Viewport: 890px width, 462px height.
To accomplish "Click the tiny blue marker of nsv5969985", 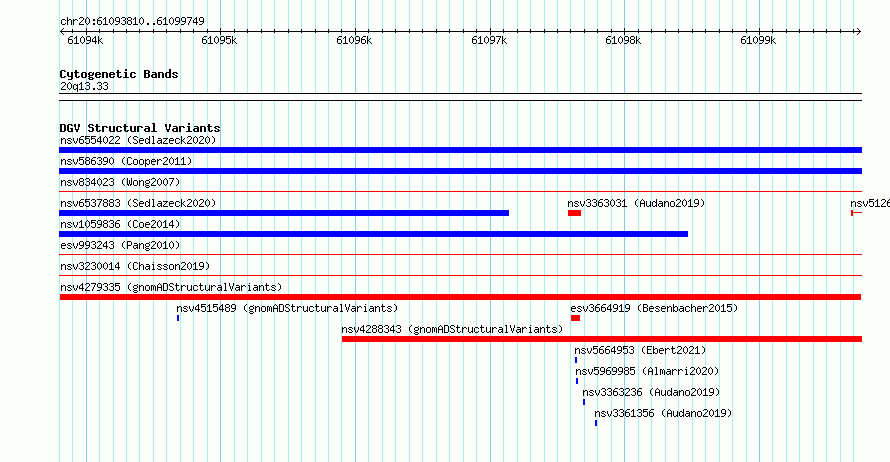I will tap(577, 381).
